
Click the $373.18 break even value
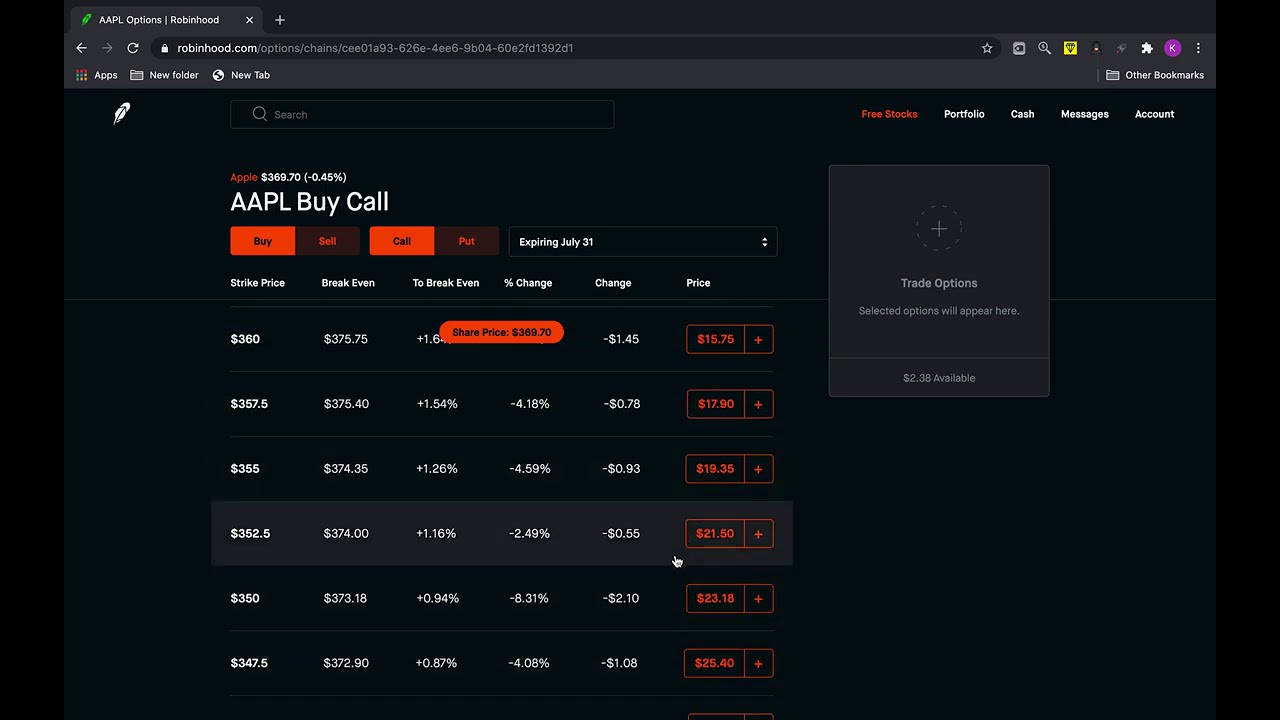click(345, 598)
